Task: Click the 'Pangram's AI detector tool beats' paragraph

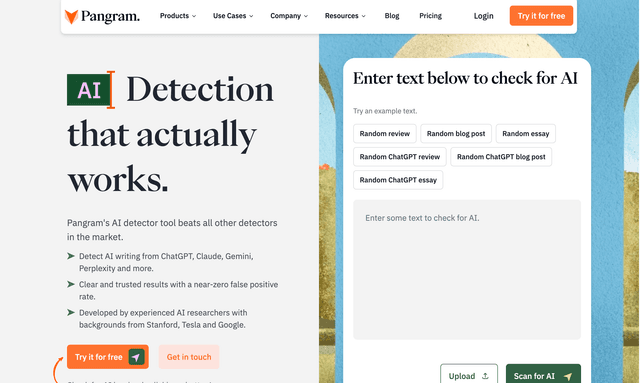Action: (172, 230)
